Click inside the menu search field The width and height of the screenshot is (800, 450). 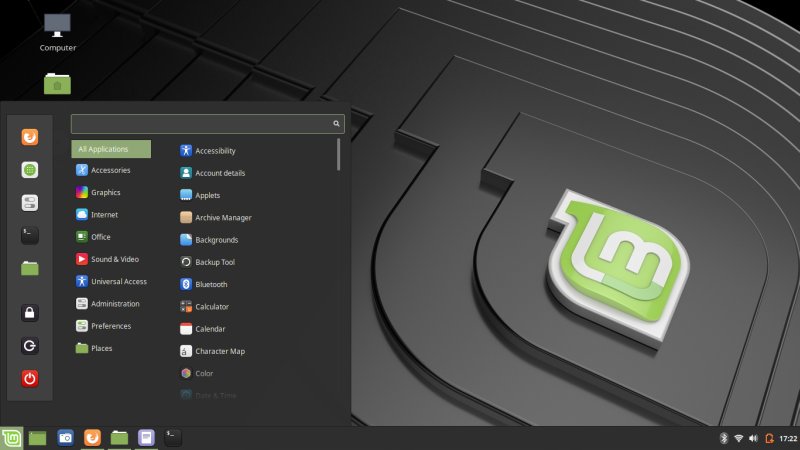tap(200, 123)
